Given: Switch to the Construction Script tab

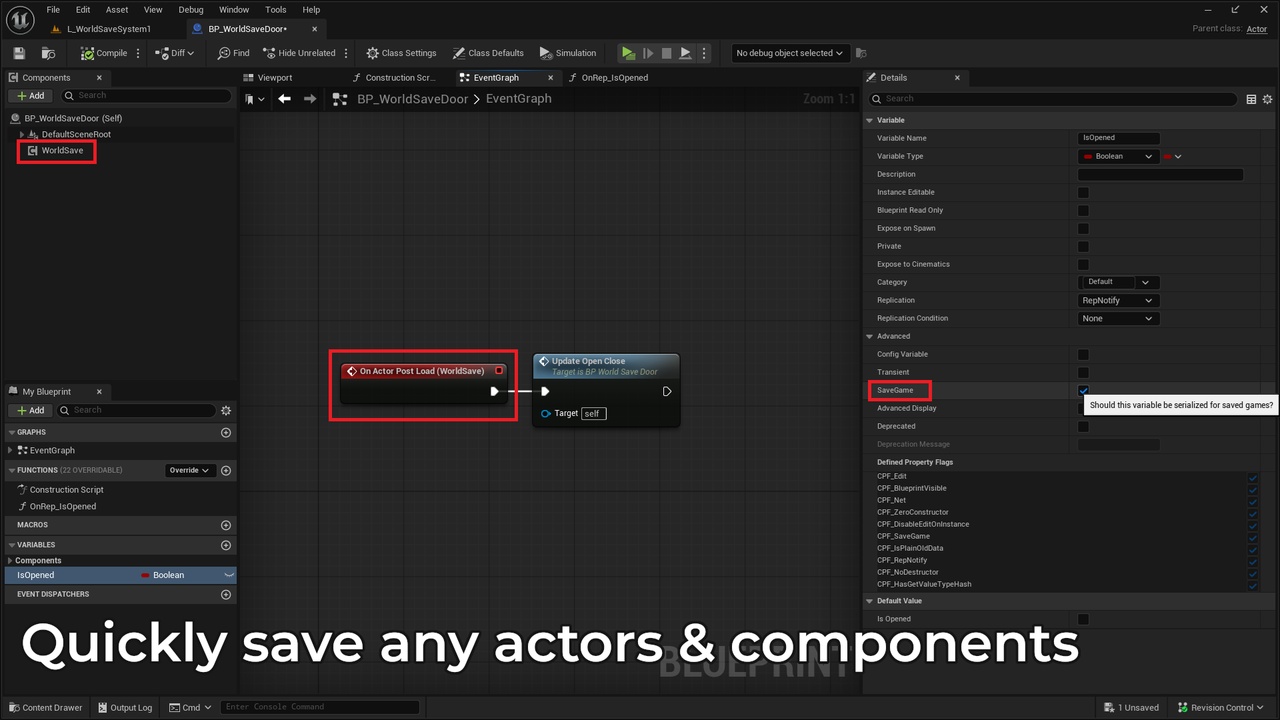Looking at the screenshot, I should tap(400, 77).
